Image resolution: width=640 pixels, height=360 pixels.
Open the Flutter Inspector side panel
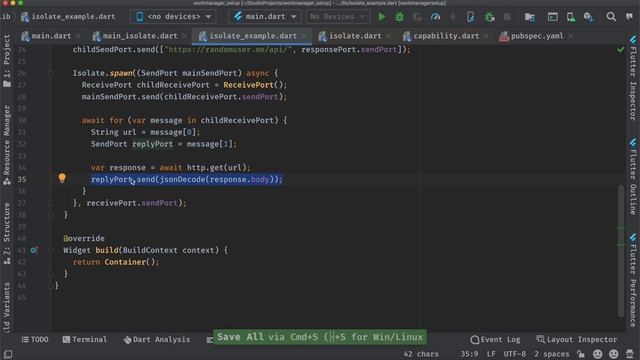(633, 78)
